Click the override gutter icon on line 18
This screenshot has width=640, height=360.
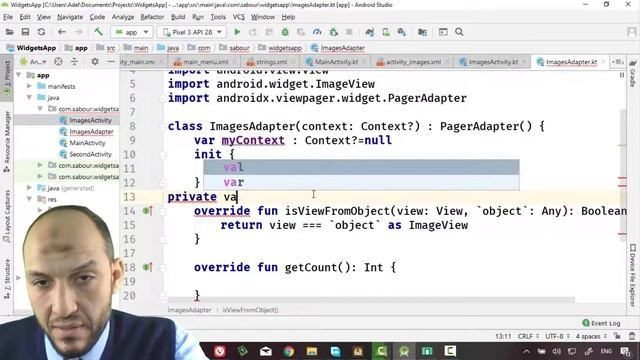[148, 267]
